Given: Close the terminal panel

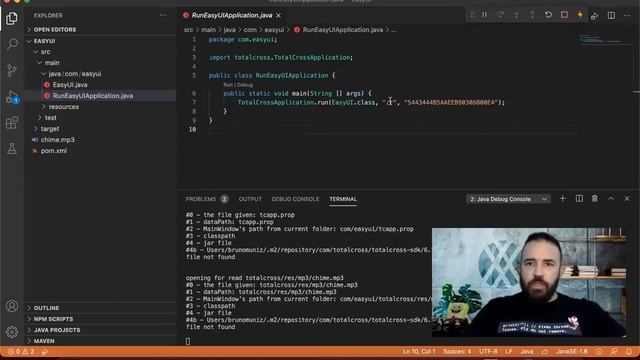Looking at the screenshot, I should (x=627, y=199).
